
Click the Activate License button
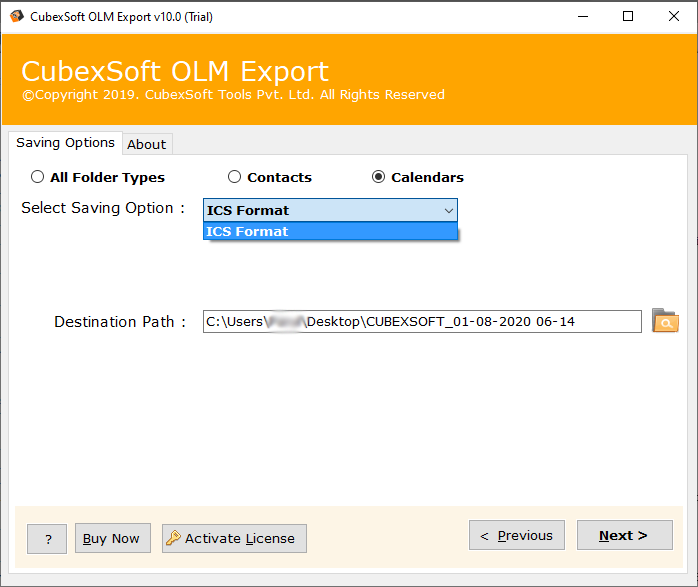(234, 538)
